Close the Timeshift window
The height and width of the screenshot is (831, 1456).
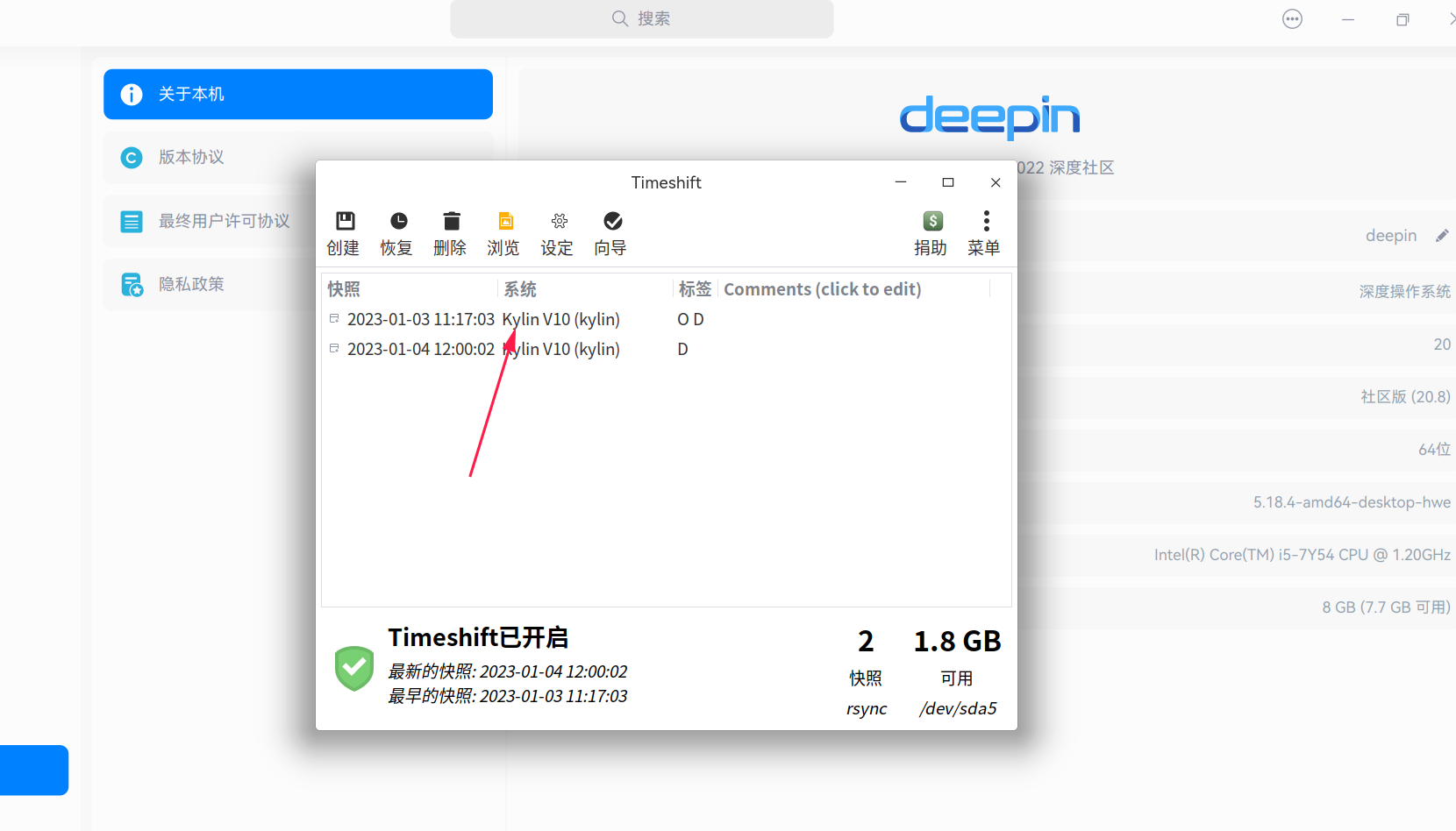(x=996, y=182)
